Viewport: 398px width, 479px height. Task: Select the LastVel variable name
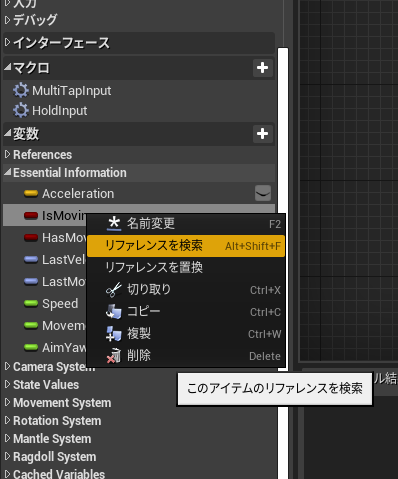[x=64, y=260]
